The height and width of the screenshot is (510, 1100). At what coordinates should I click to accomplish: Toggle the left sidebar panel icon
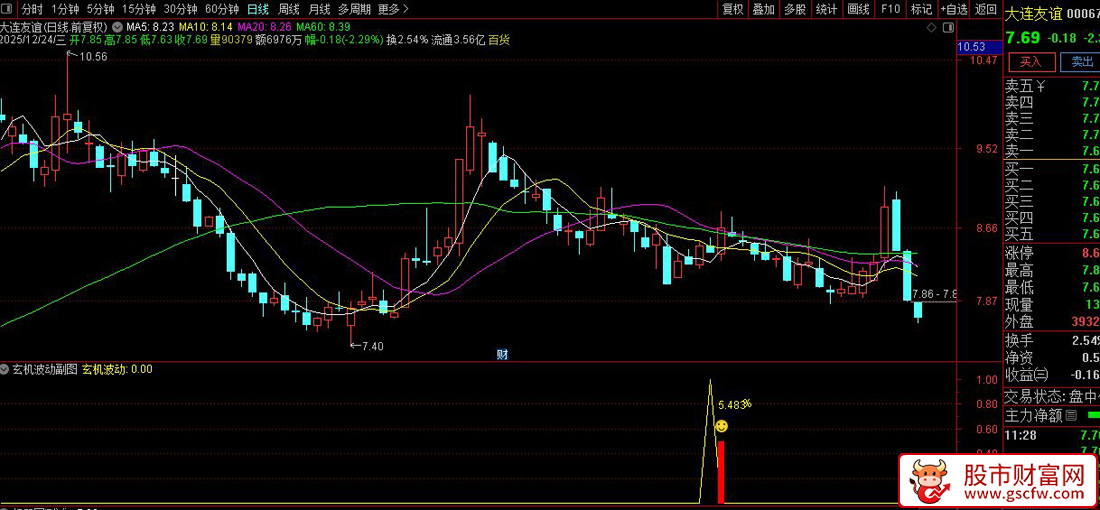click(8, 9)
